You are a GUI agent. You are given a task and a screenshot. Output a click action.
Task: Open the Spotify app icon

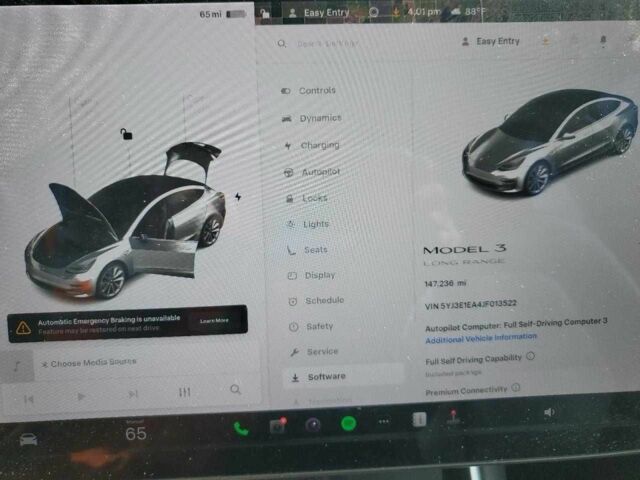pos(349,423)
